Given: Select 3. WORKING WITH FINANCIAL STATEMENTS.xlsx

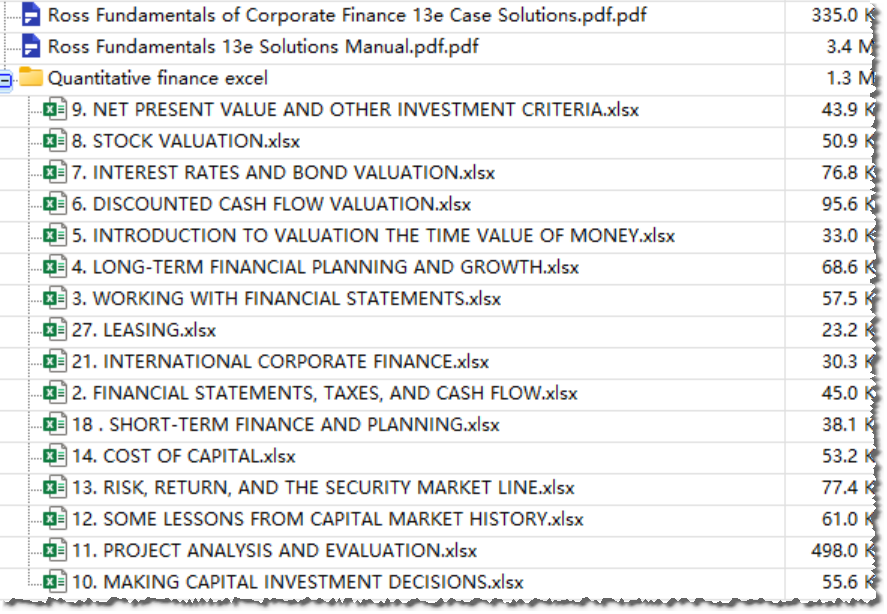Looking at the screenshot, I should point(286,299).
